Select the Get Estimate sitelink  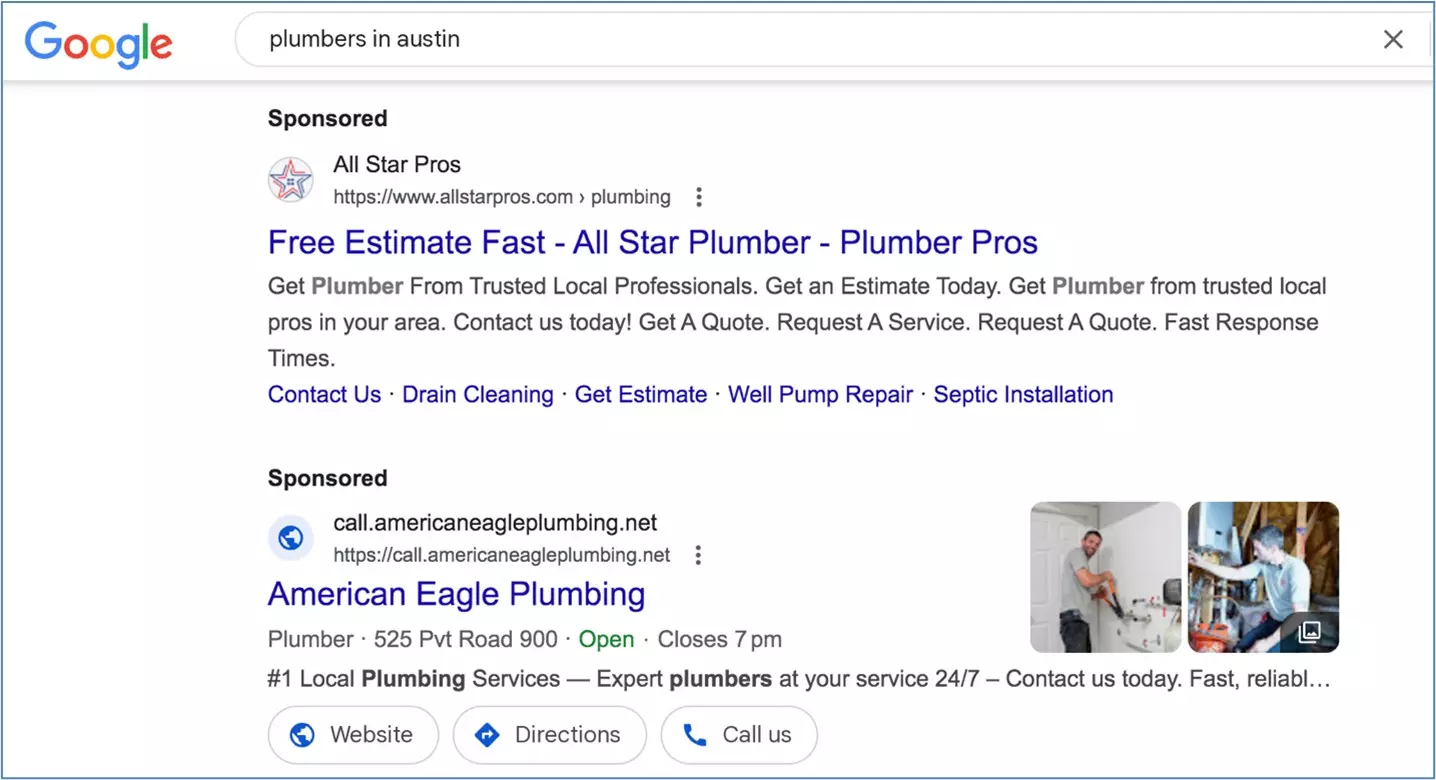tap(641, 395)
